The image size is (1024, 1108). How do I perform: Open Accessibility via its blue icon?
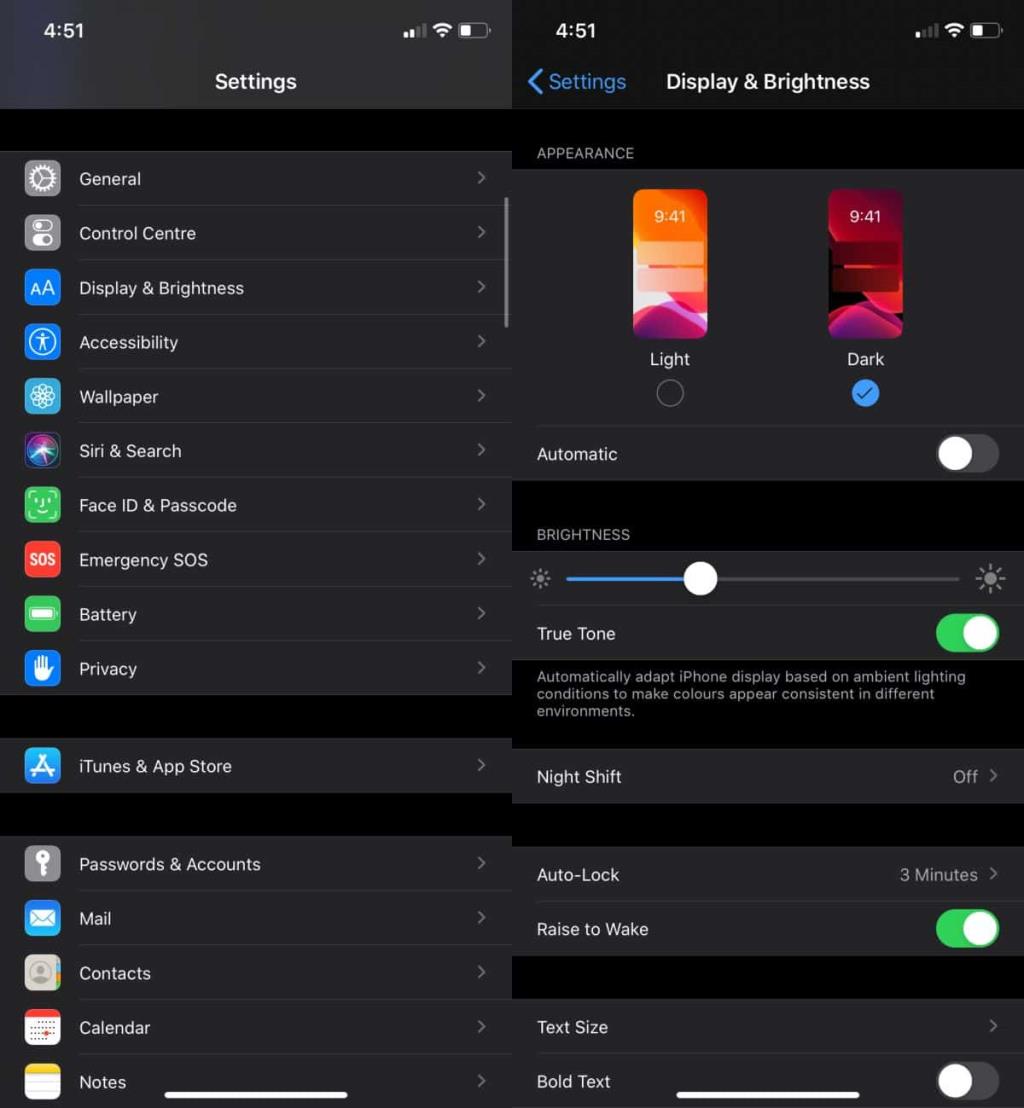[x=41, y=342]
